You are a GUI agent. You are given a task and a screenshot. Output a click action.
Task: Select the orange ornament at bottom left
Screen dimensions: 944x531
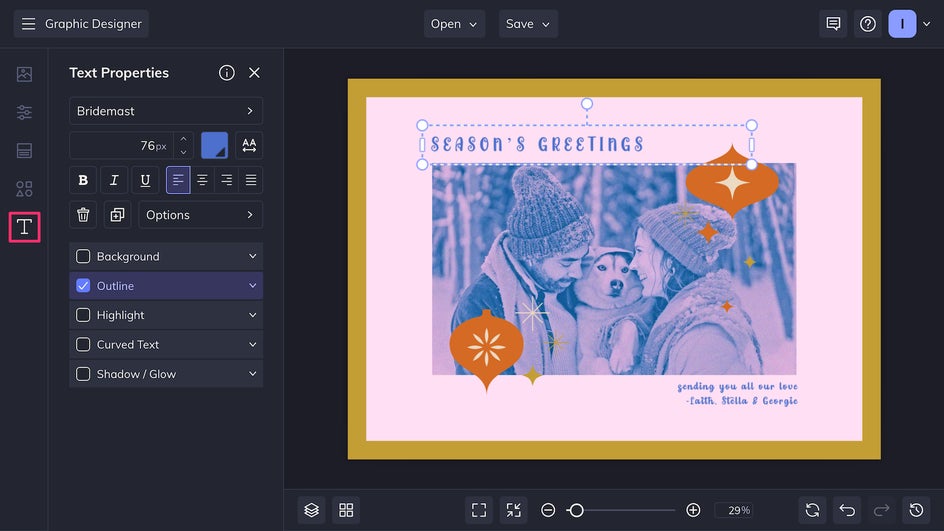(486, 350)
